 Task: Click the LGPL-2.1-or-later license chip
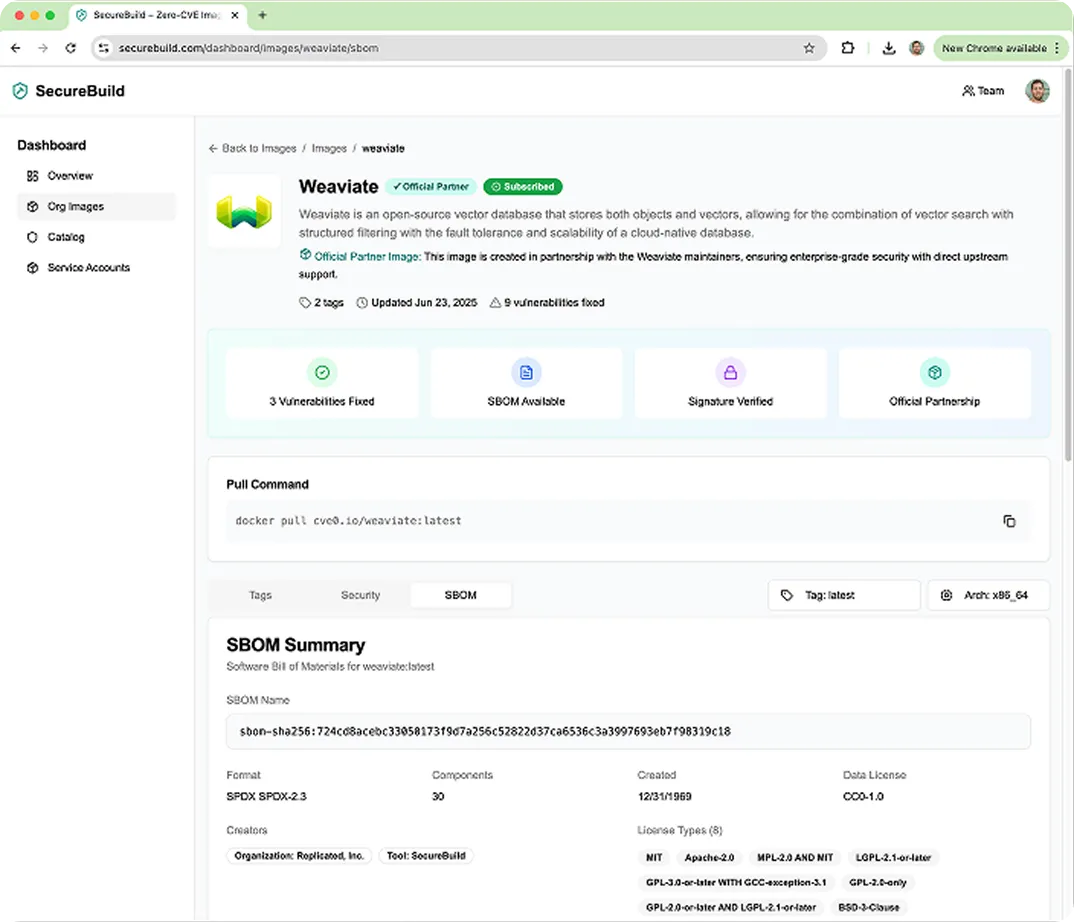click(893, 857)
